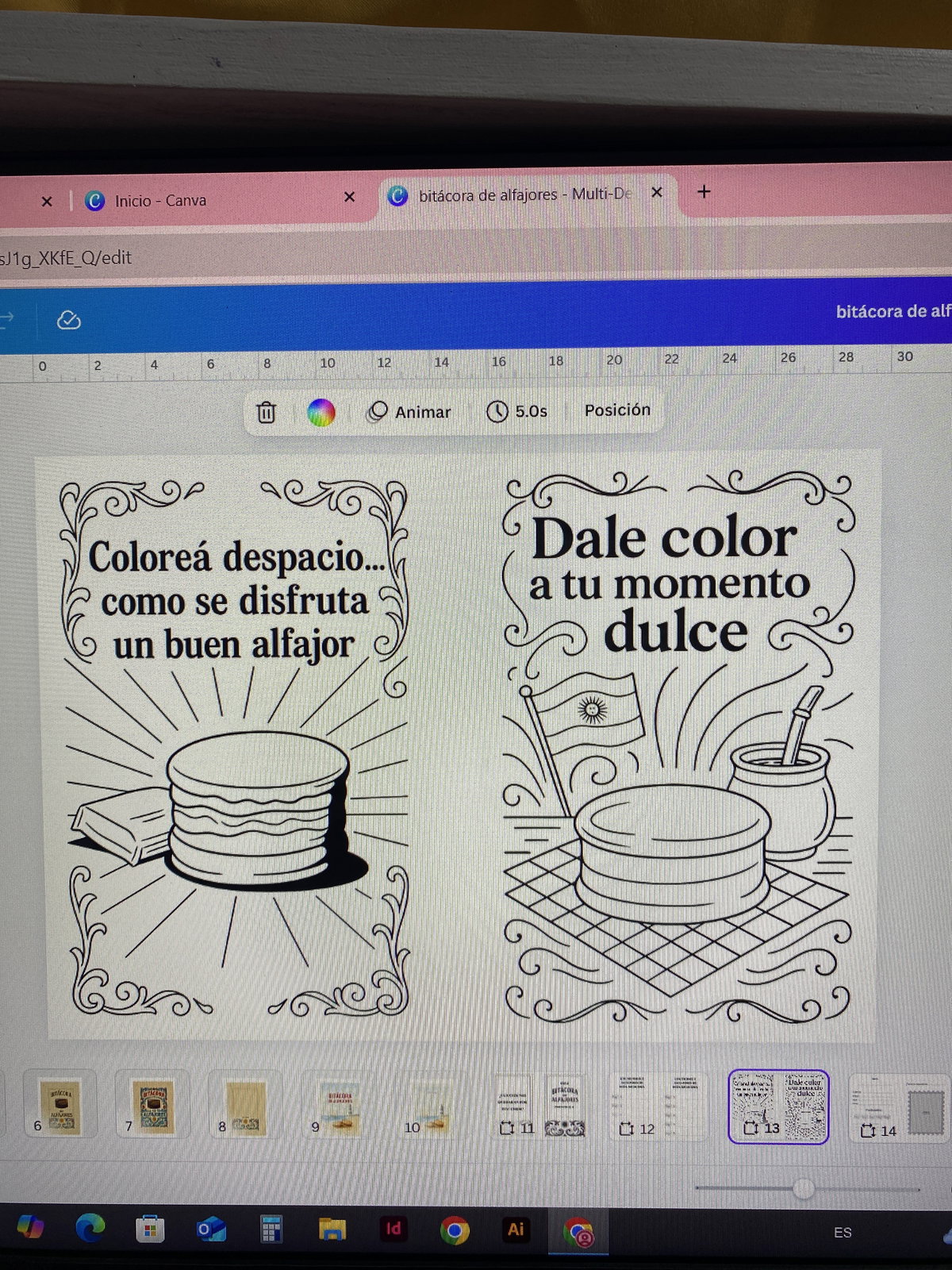The width and height of the screenshot is (952, 1270).
Task: Open Outlook from the taskbar
Action: [x=211, y=1230]
